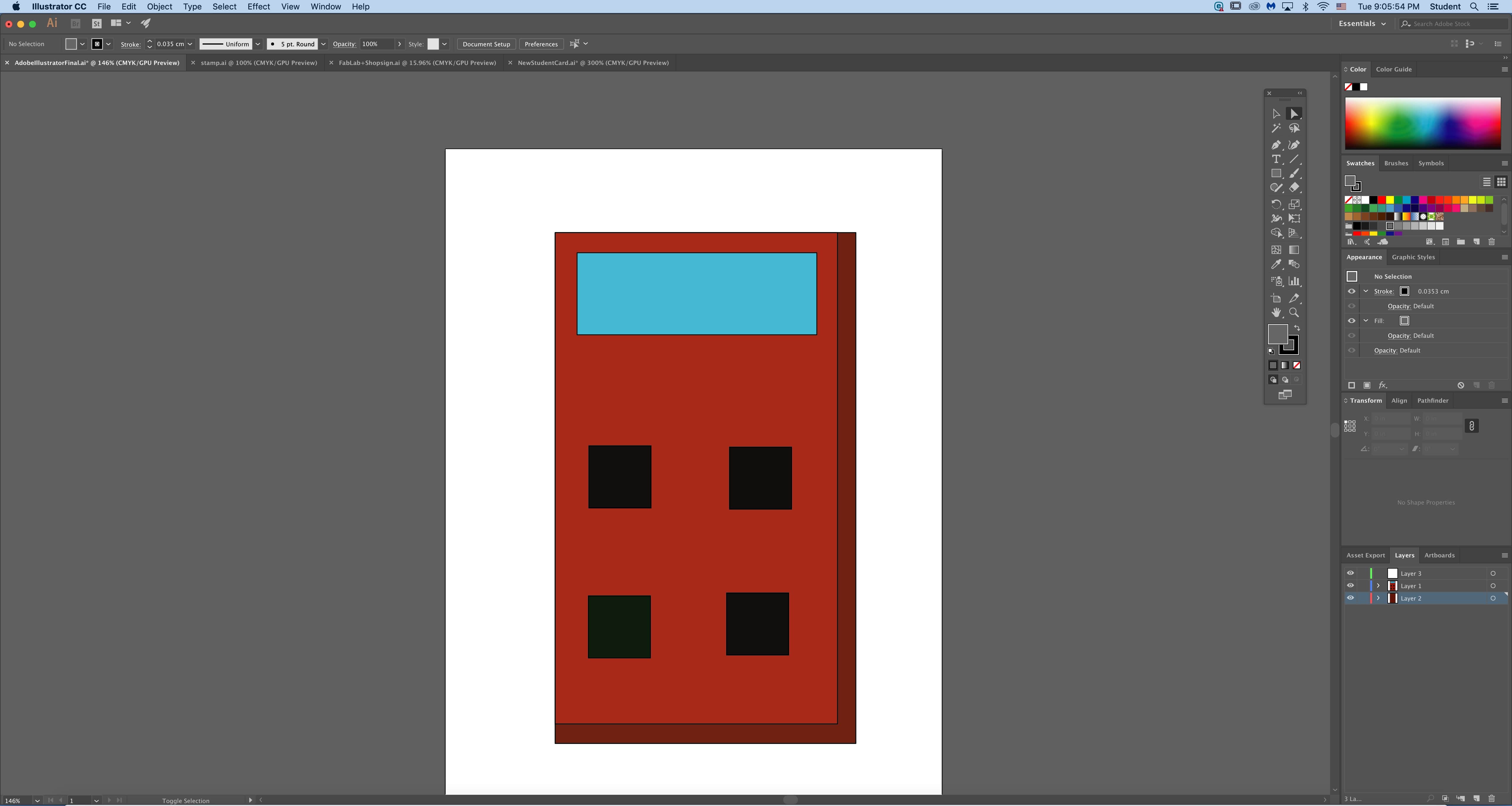Open the Effect menu
1512x806 pixels.
pyautogui.click(x=258, y=6)
